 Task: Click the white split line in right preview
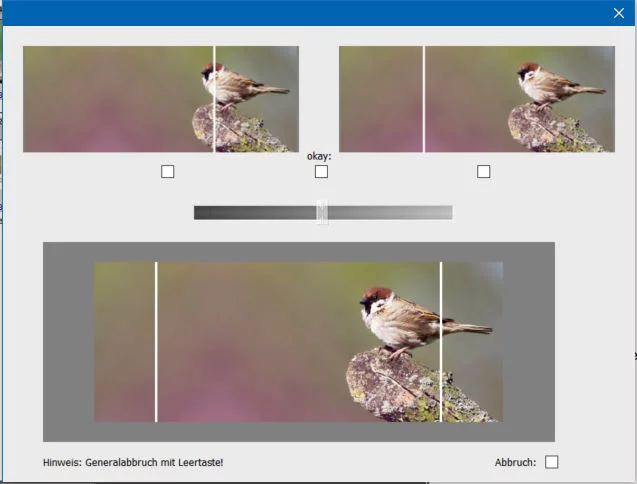[424, 99]
